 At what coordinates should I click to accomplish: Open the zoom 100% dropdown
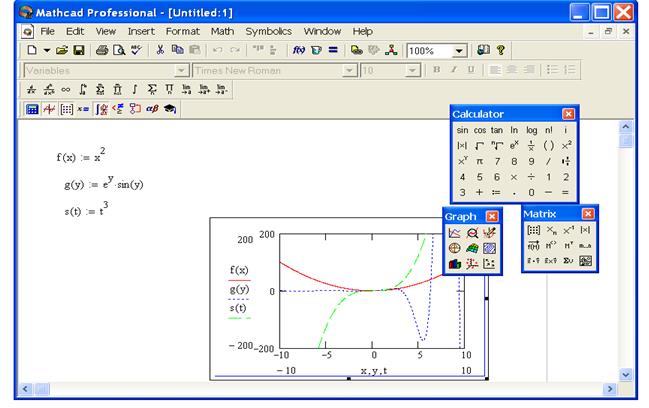pos(459,51)
